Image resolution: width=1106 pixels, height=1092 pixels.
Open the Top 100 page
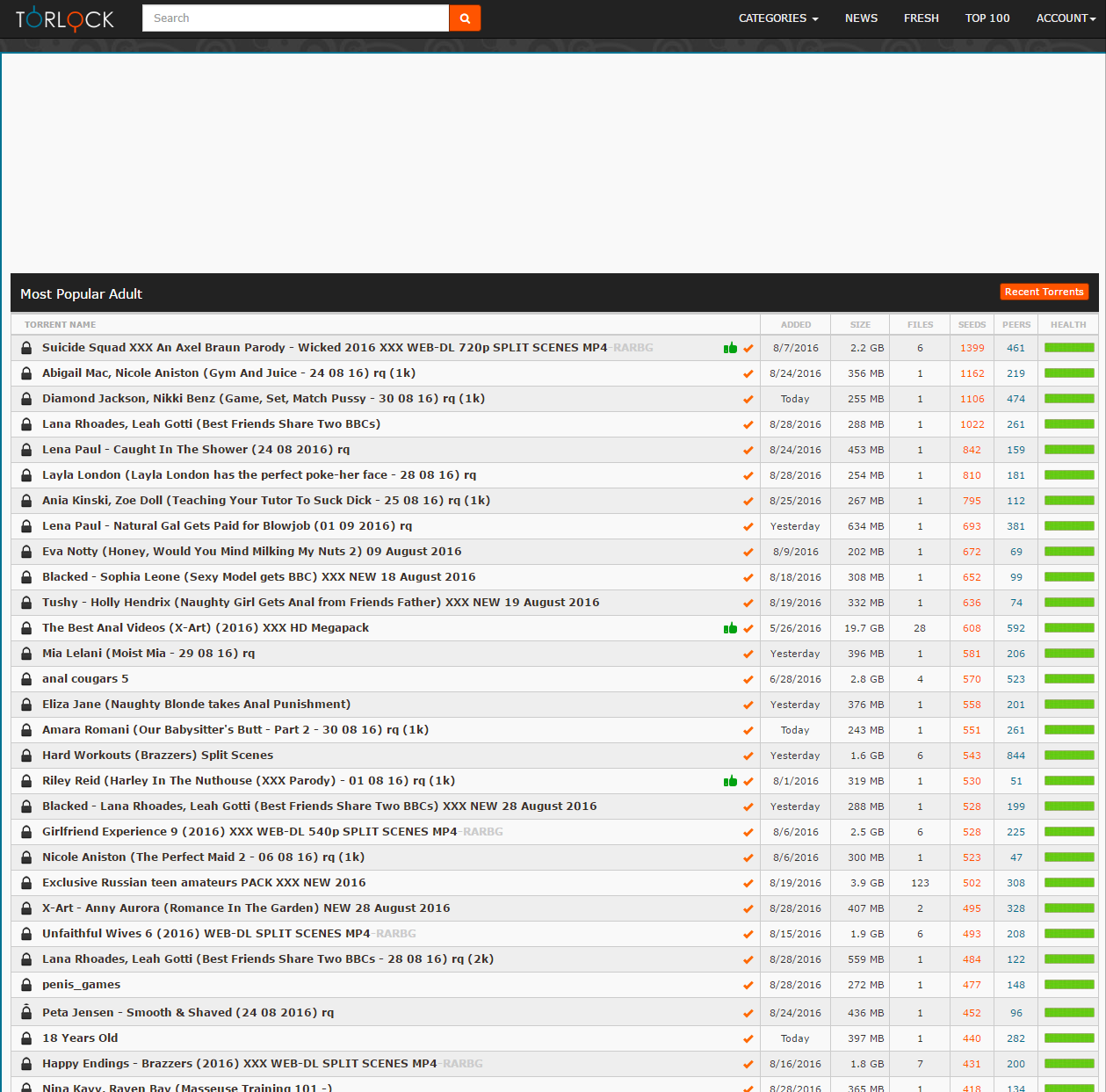coord(987,18)
